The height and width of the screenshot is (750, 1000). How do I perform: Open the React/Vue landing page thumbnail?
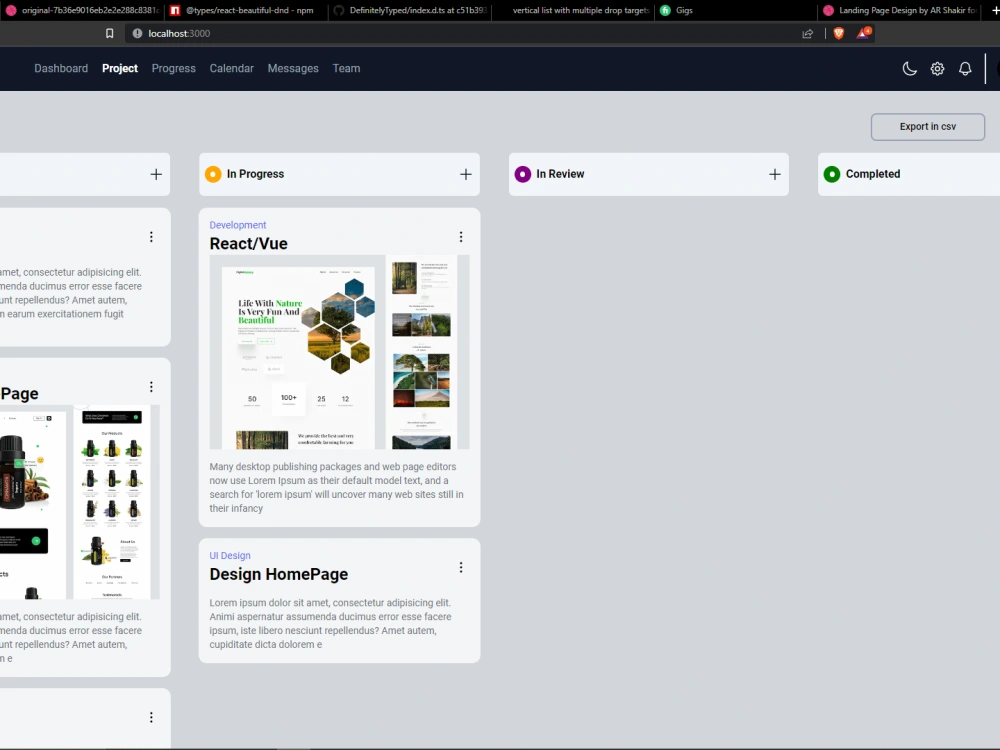[339, 352]
